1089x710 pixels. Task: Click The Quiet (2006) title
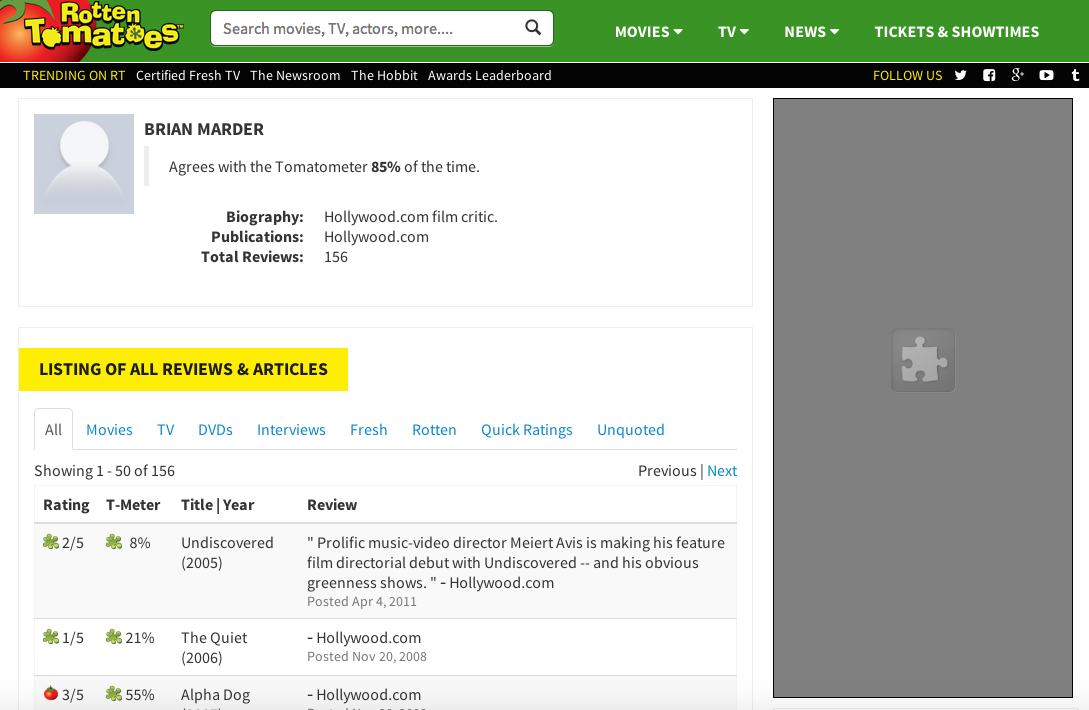pos(214,647)
